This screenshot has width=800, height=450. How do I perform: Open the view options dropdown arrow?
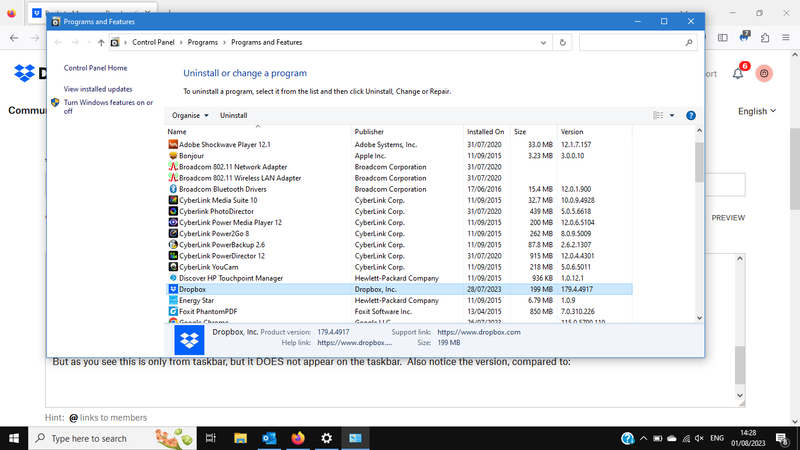tap(672, 115)
